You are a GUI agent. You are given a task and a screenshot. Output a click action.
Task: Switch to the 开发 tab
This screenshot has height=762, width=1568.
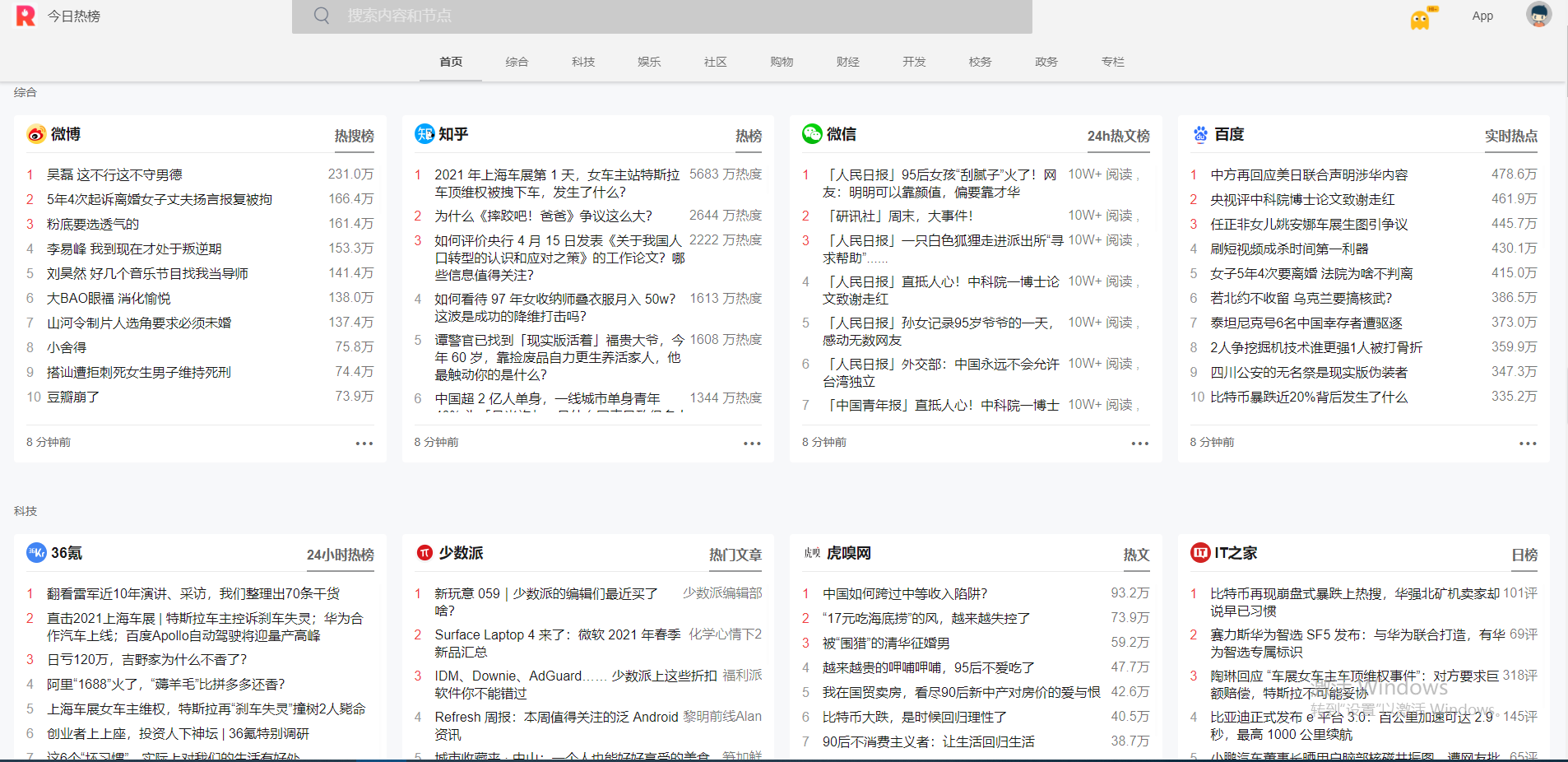[914, 62]
